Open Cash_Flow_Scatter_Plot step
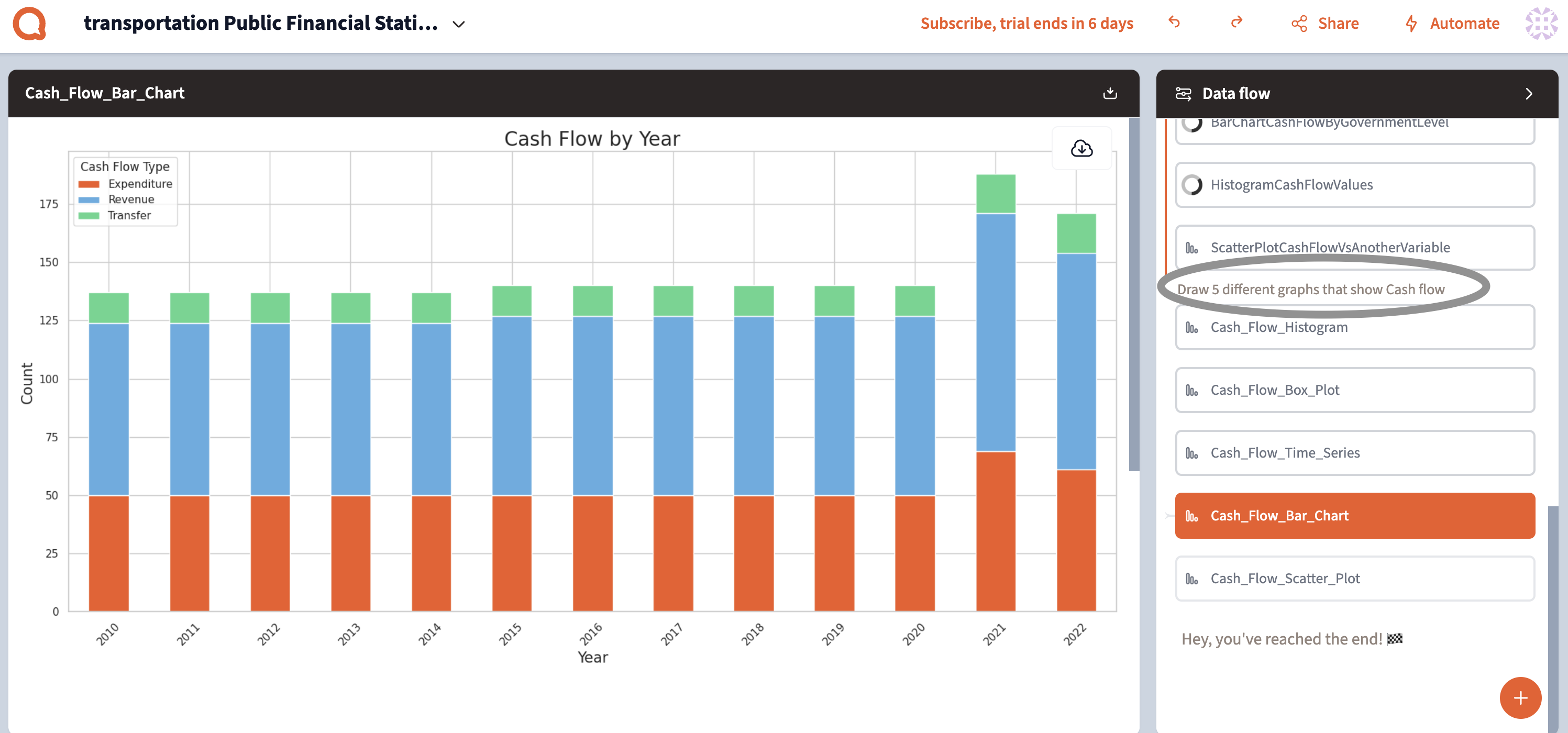This screenshot has height=733, width=1568. point(1354,579)
